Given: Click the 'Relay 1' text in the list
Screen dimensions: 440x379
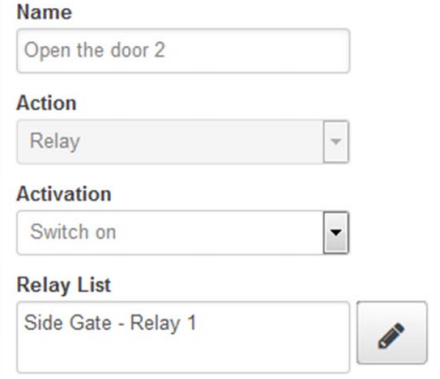Looking at the screenshot, I should pyautogui.click(x=163, y=323).
